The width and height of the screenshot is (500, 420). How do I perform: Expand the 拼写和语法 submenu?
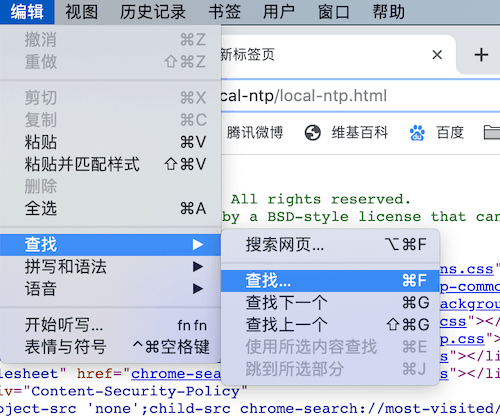point(110,267)
